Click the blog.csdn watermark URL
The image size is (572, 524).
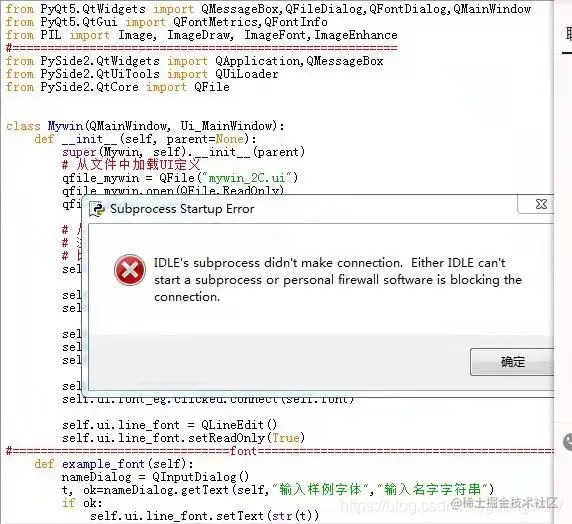click(451, 506)
